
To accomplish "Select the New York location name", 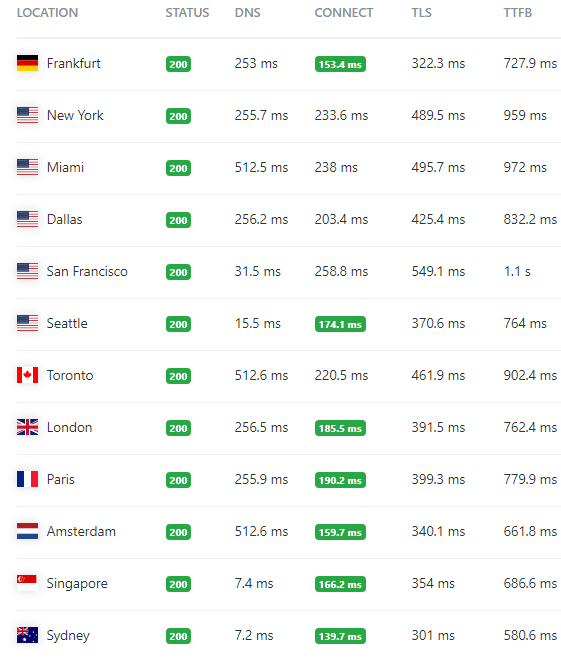I will 75,116.
